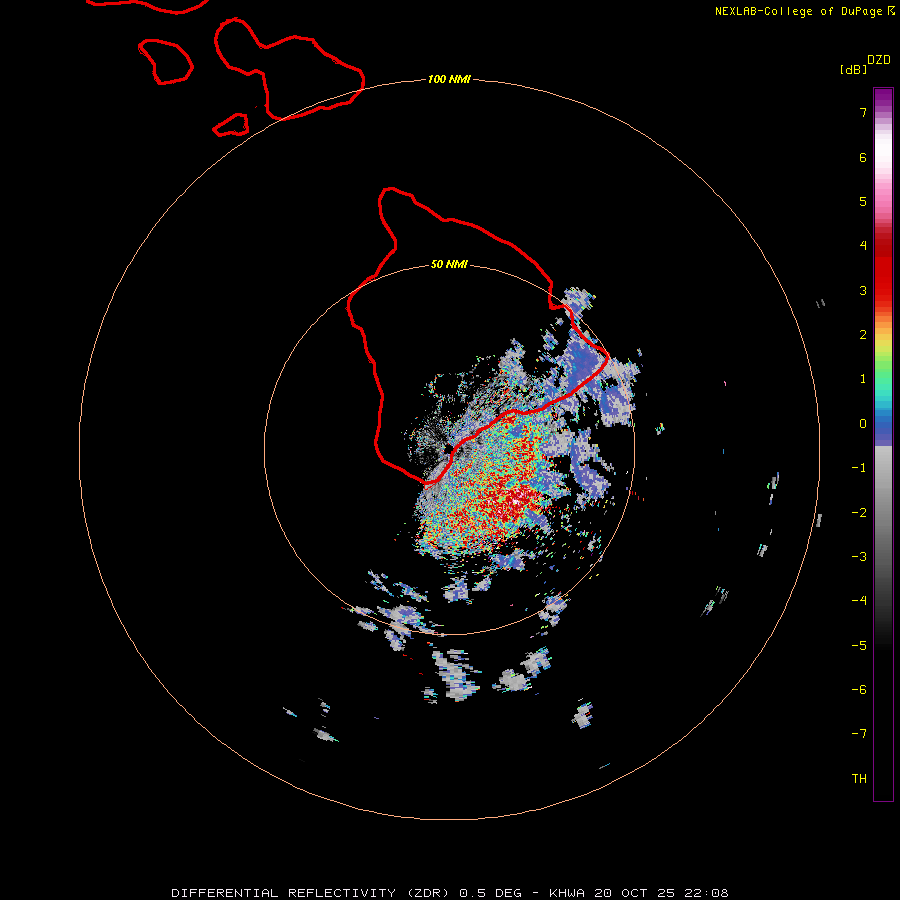Click the -7 dB tick label on the color bar
Viewport: 900px width, 900px height.
[x=859, y=734]
